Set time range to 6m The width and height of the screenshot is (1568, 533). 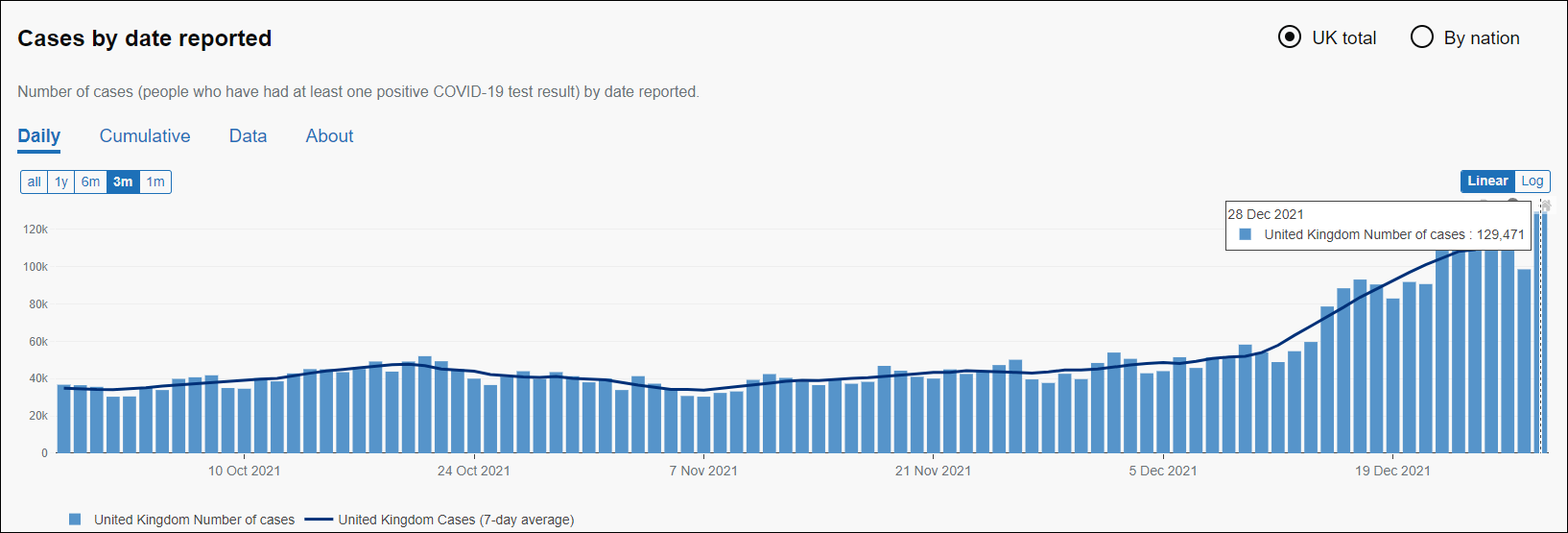pos(90,182)
